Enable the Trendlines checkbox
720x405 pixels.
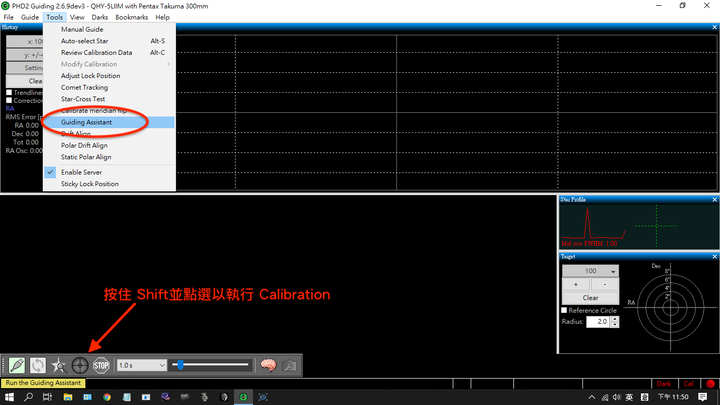pos(9,92)
